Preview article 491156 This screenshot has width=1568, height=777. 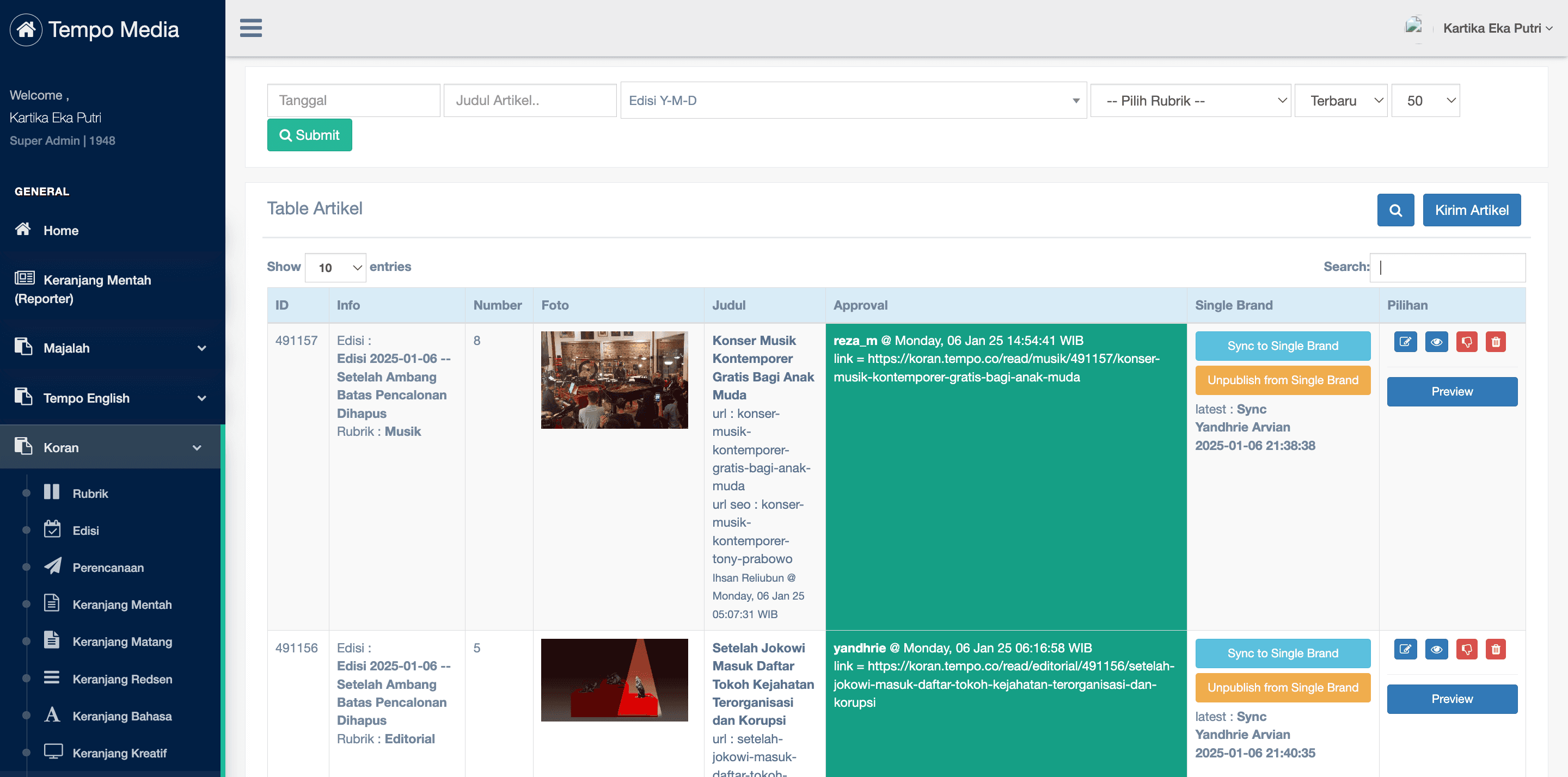[1453, 699]
